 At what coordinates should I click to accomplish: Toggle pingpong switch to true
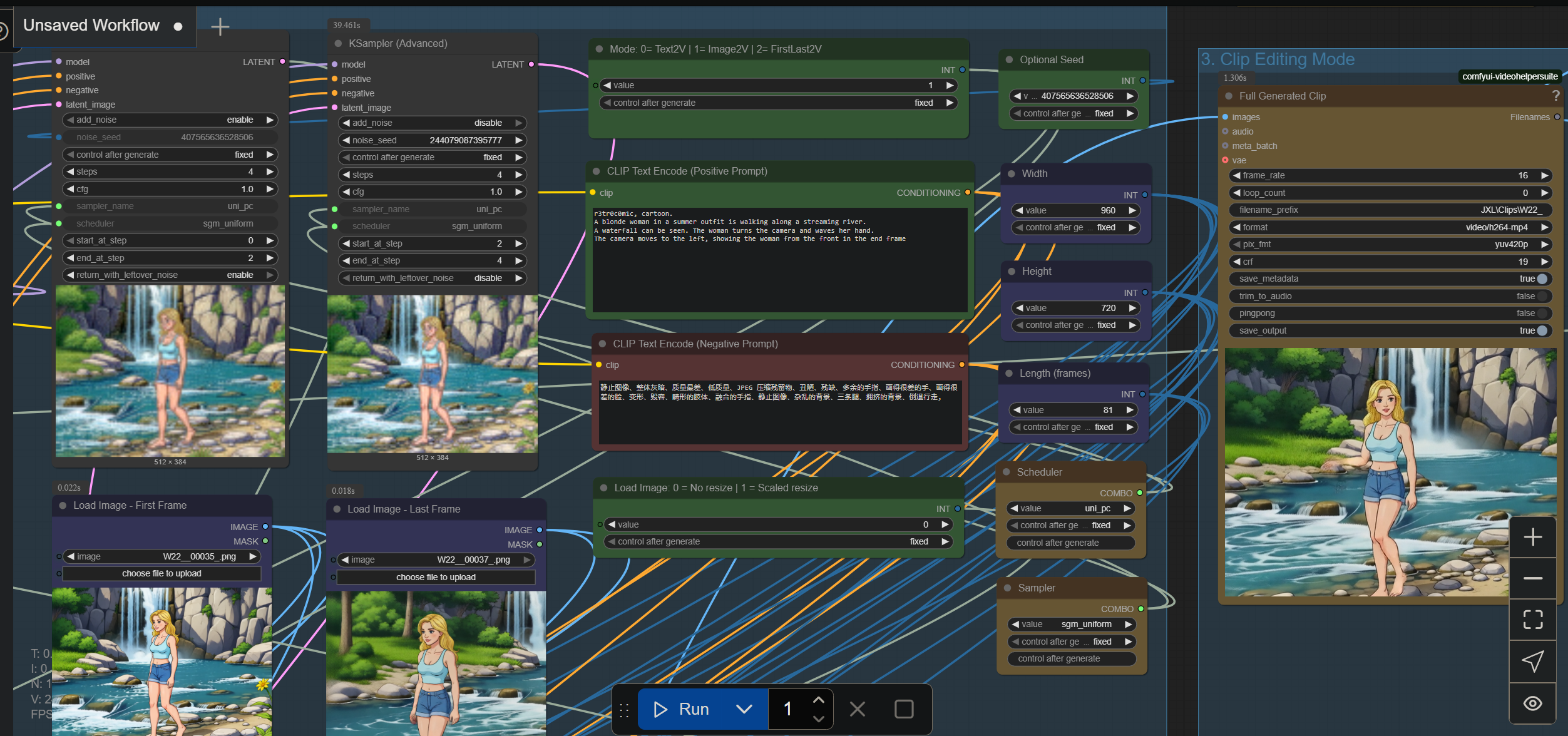[x=1542, y=314]
